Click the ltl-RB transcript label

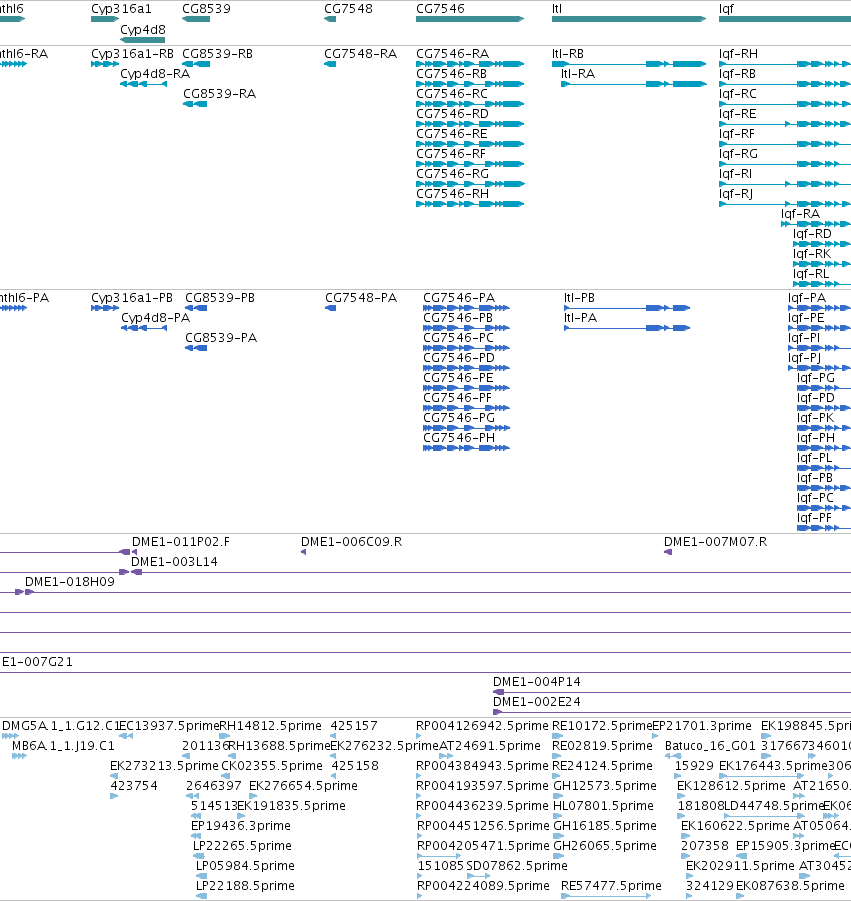pyautogui.click(x=568, y=54)
